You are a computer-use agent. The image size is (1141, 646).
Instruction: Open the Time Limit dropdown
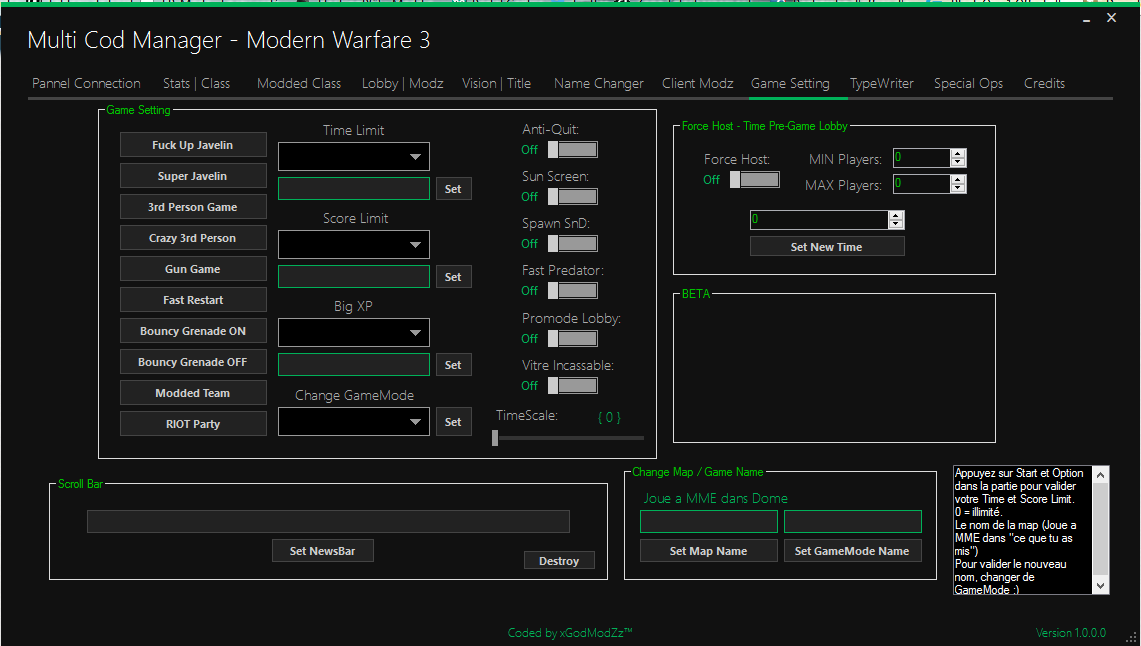(x=354, y=156)
